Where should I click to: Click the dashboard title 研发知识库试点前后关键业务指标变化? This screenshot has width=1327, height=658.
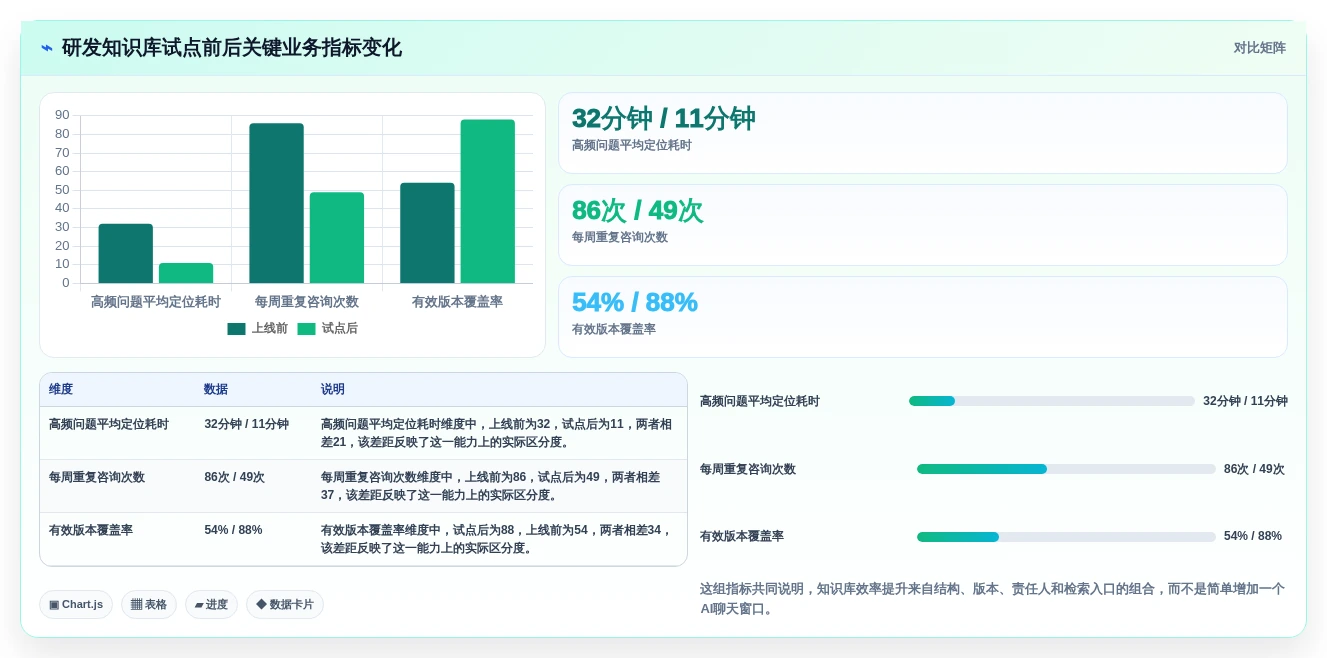click(232, 48)
